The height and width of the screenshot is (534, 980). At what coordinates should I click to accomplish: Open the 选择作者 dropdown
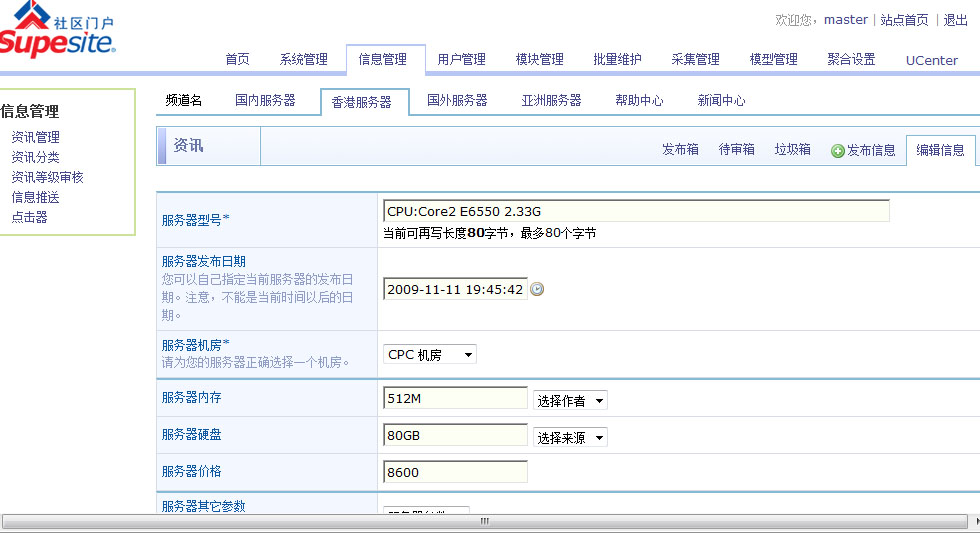coord(570,401)
